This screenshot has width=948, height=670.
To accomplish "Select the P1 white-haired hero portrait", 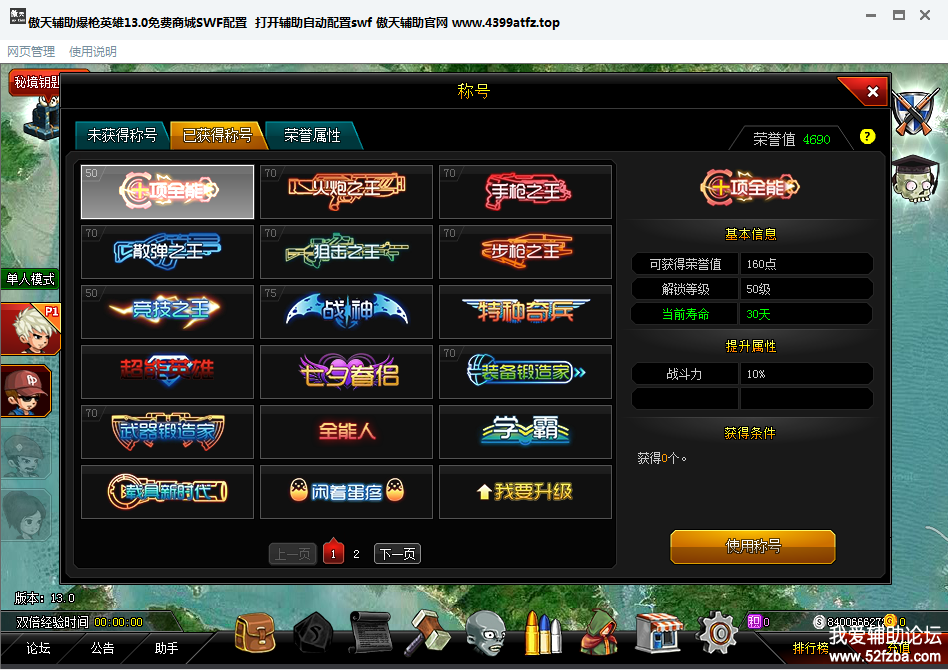I will [30, 330].
